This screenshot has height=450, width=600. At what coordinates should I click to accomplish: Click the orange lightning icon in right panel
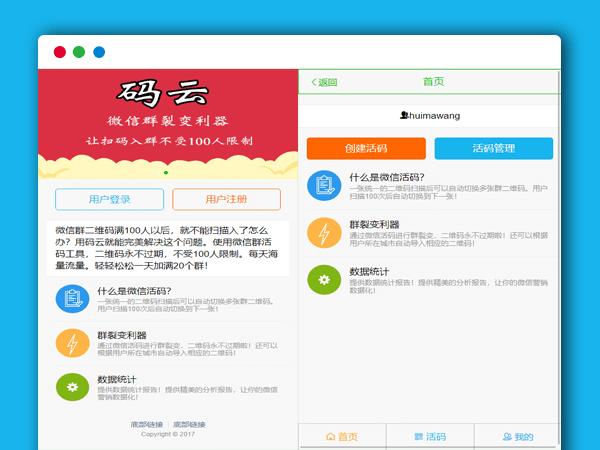pos(324,232)
